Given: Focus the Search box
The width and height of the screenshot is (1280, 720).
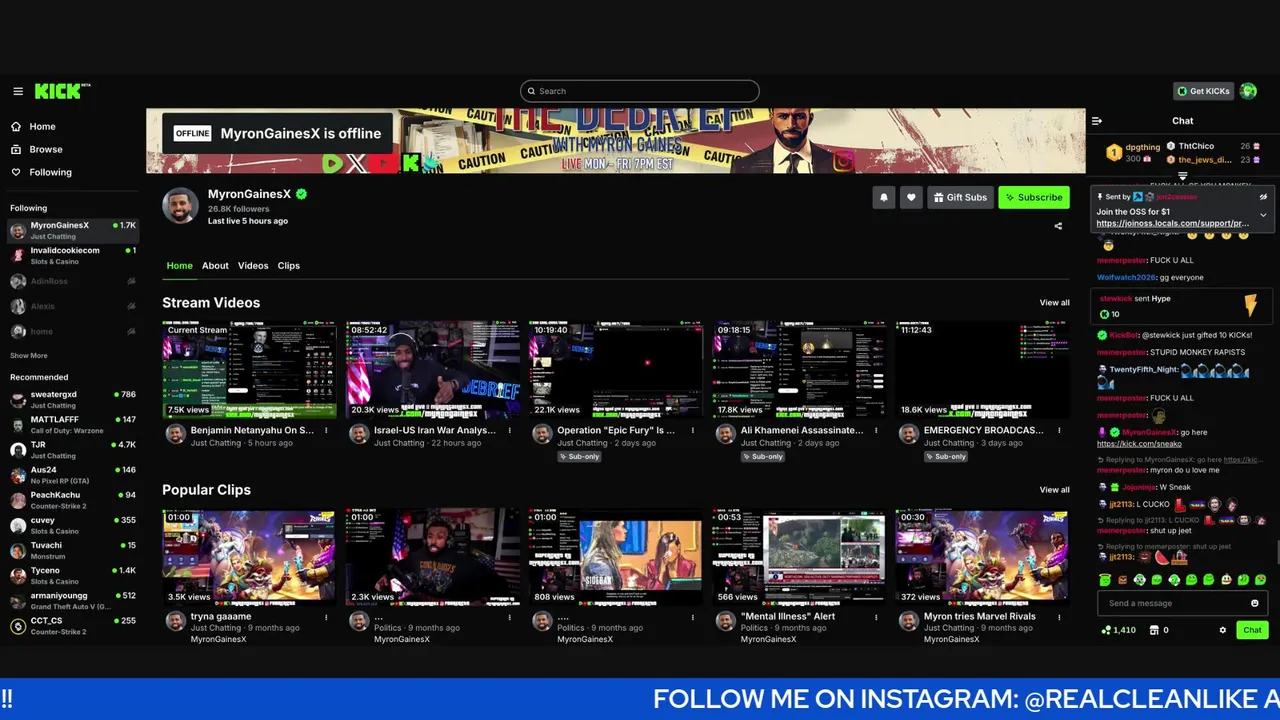Looking at the screenshot, I should pos(640,91).
